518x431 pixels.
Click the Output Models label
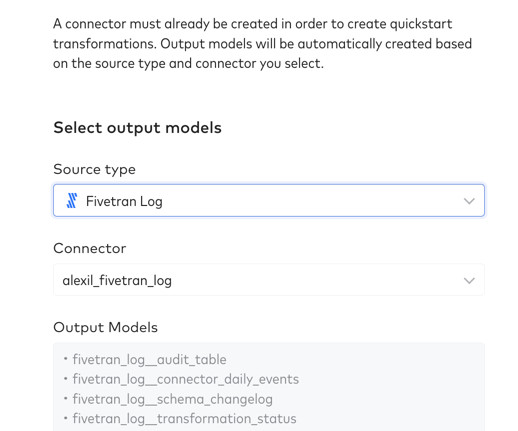coord(105,327)
